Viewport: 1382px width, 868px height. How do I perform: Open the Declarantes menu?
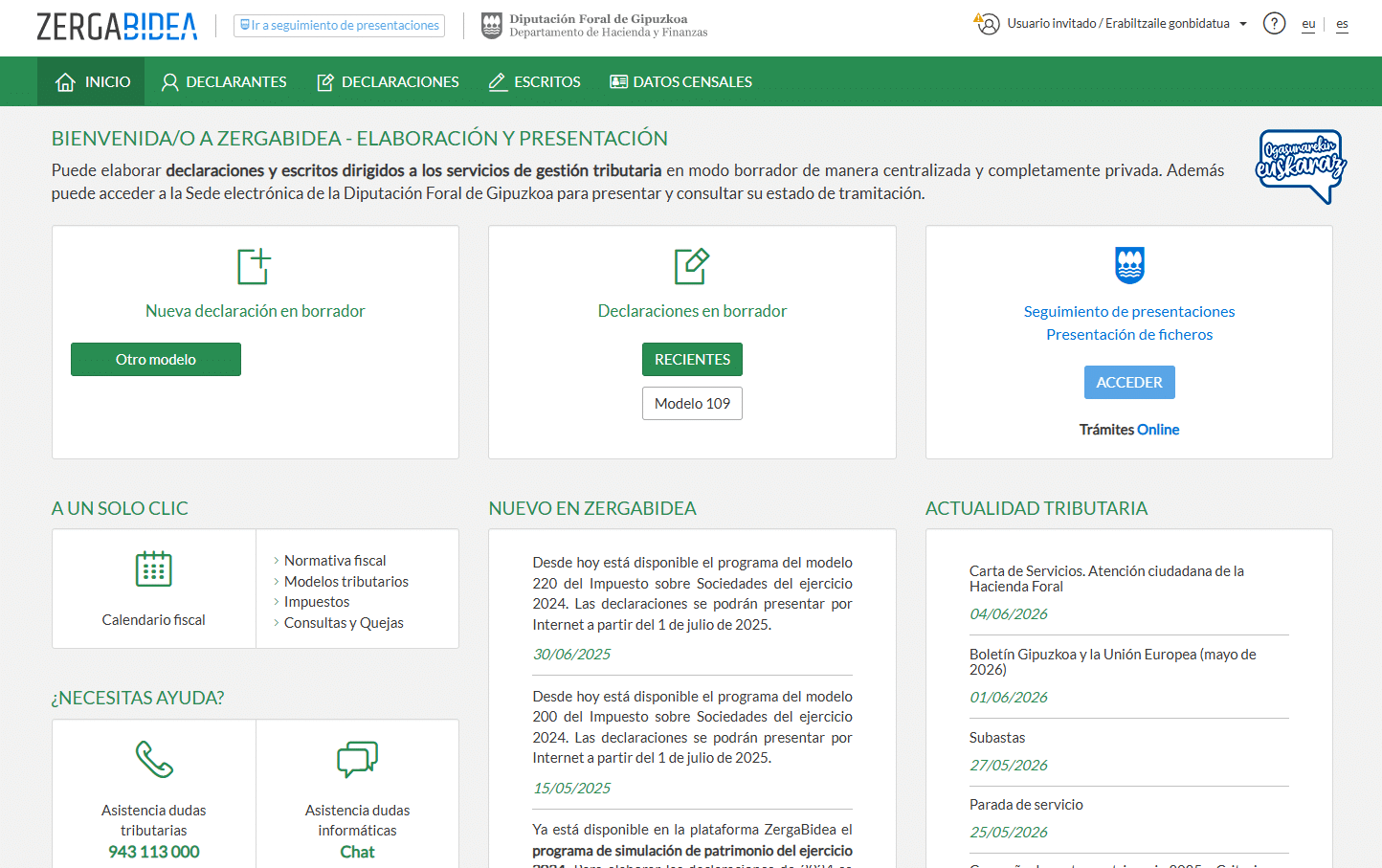coord(224,81)
